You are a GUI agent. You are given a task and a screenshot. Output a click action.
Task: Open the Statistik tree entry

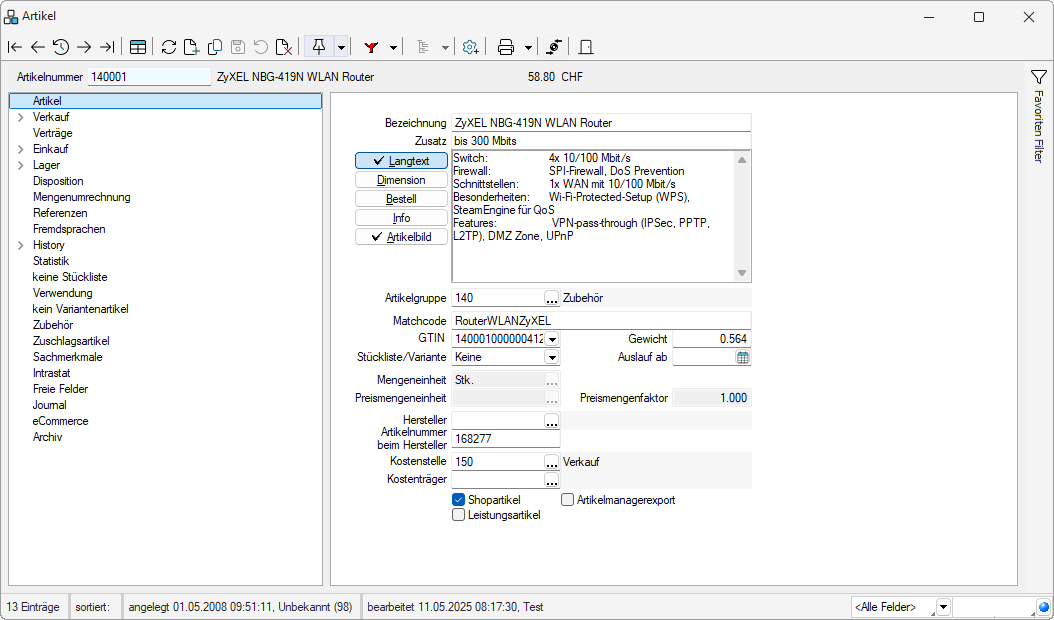51,261
